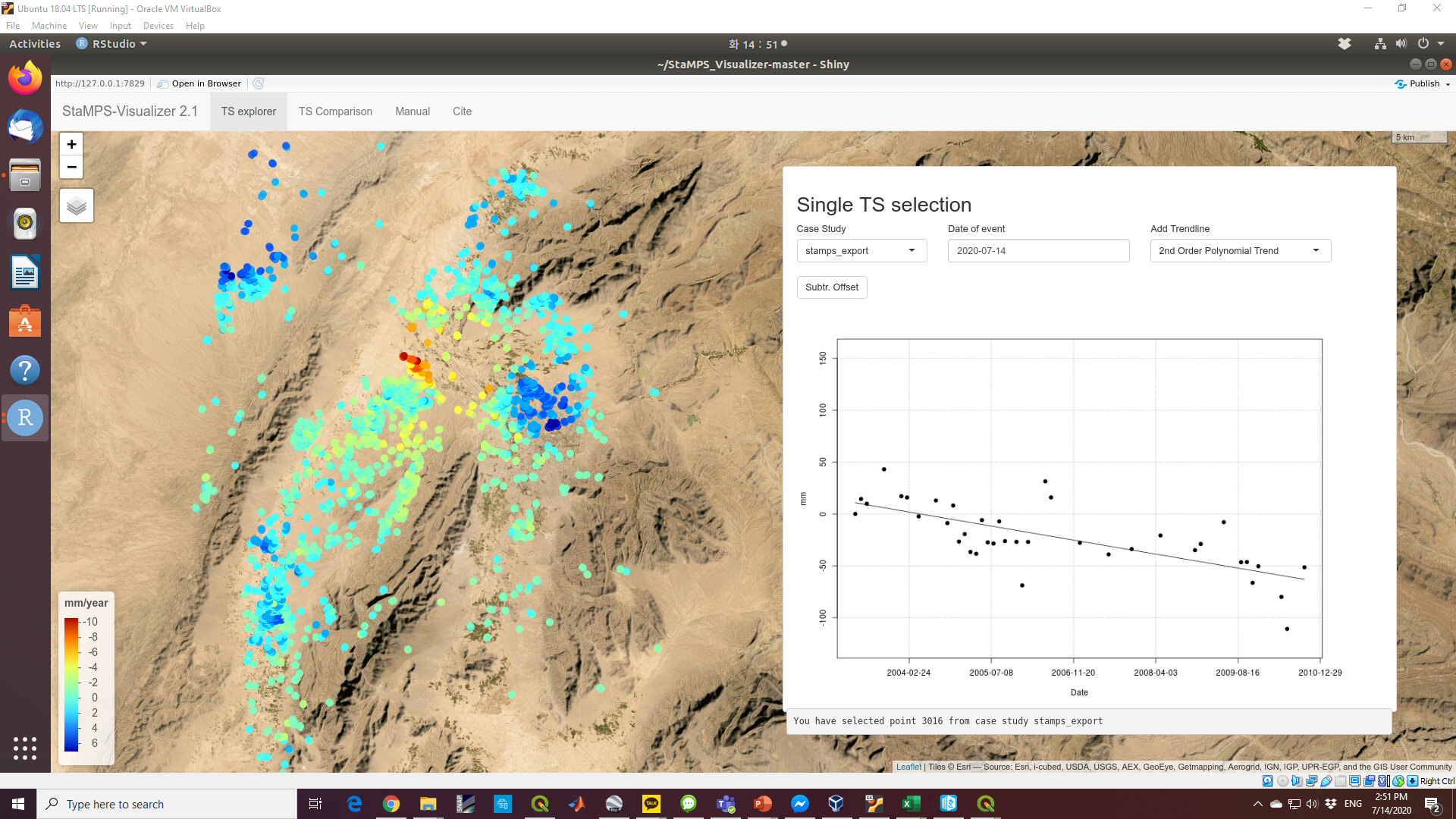1456x819 pixels.
Task: Open the RStudio app menu
Action: point(112,44)
